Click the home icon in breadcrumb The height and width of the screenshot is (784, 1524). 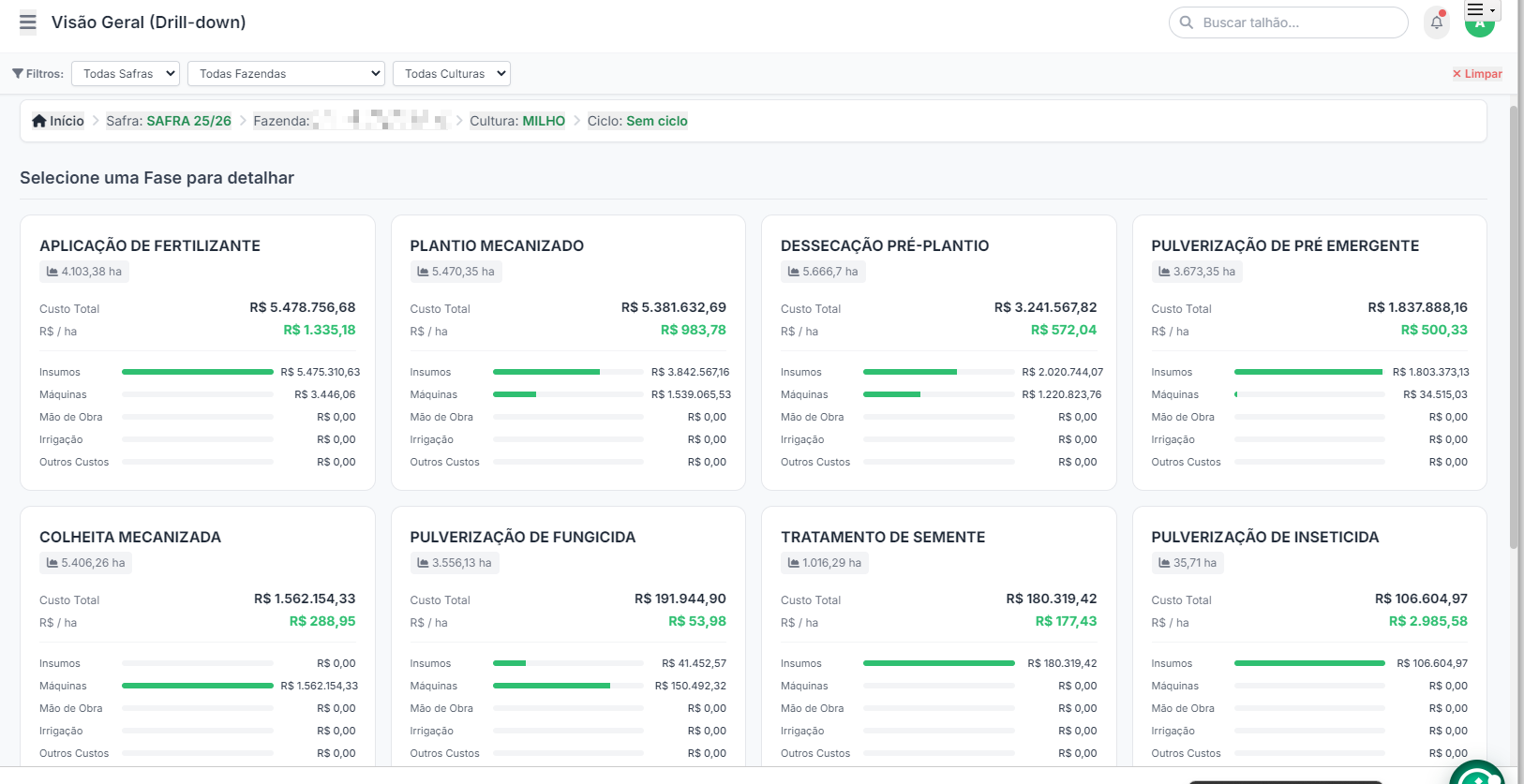tap(39, 121)
